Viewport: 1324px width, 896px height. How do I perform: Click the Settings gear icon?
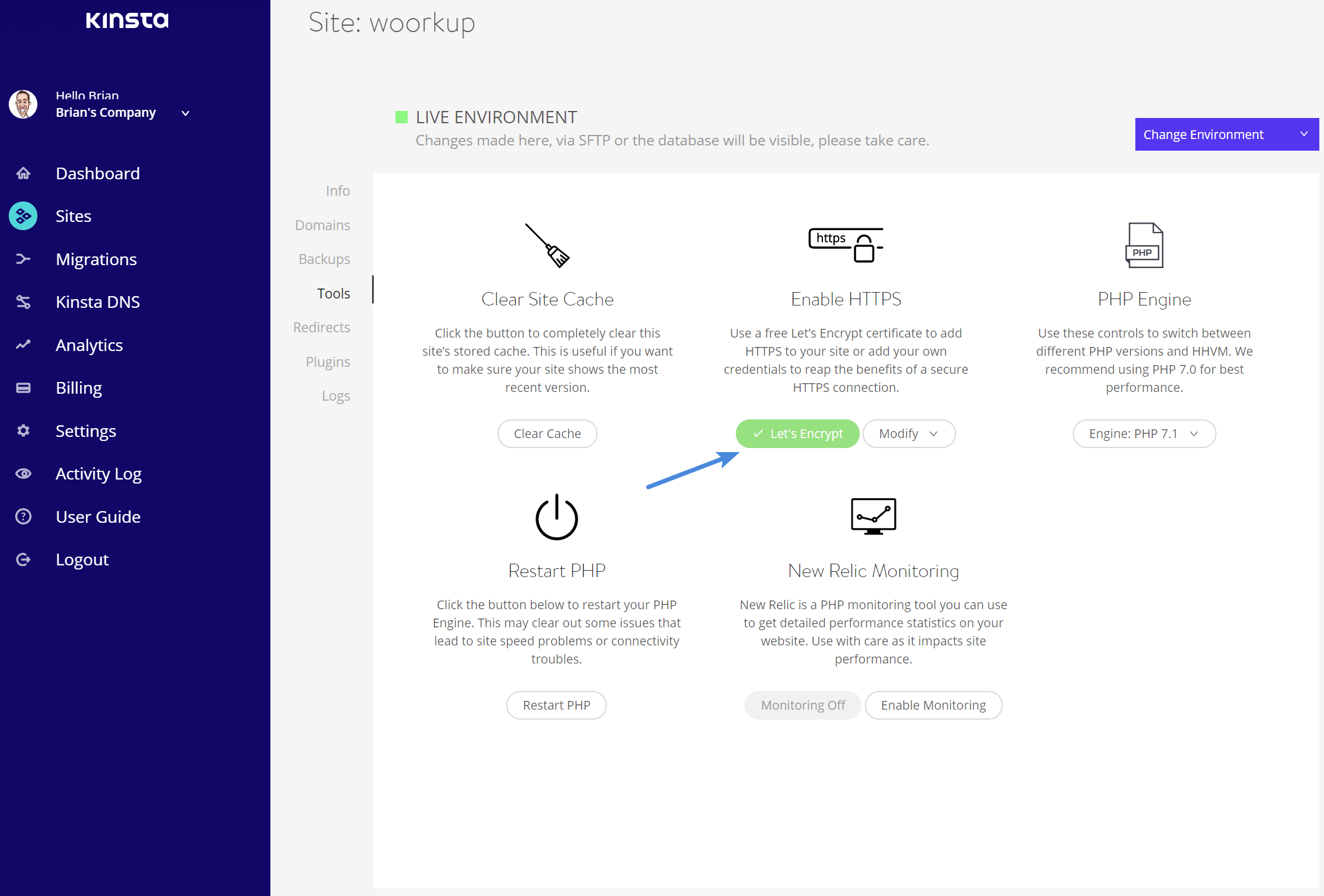23,430
